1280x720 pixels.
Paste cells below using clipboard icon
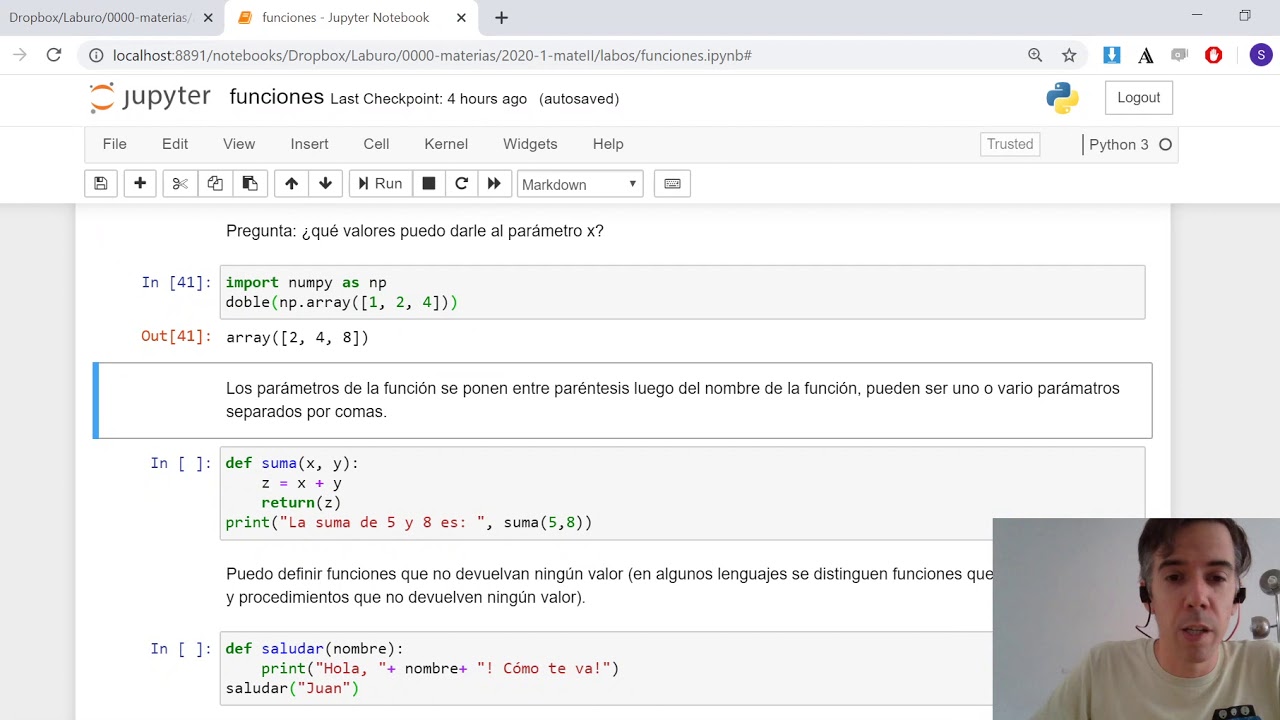click(x=250, y=184)
